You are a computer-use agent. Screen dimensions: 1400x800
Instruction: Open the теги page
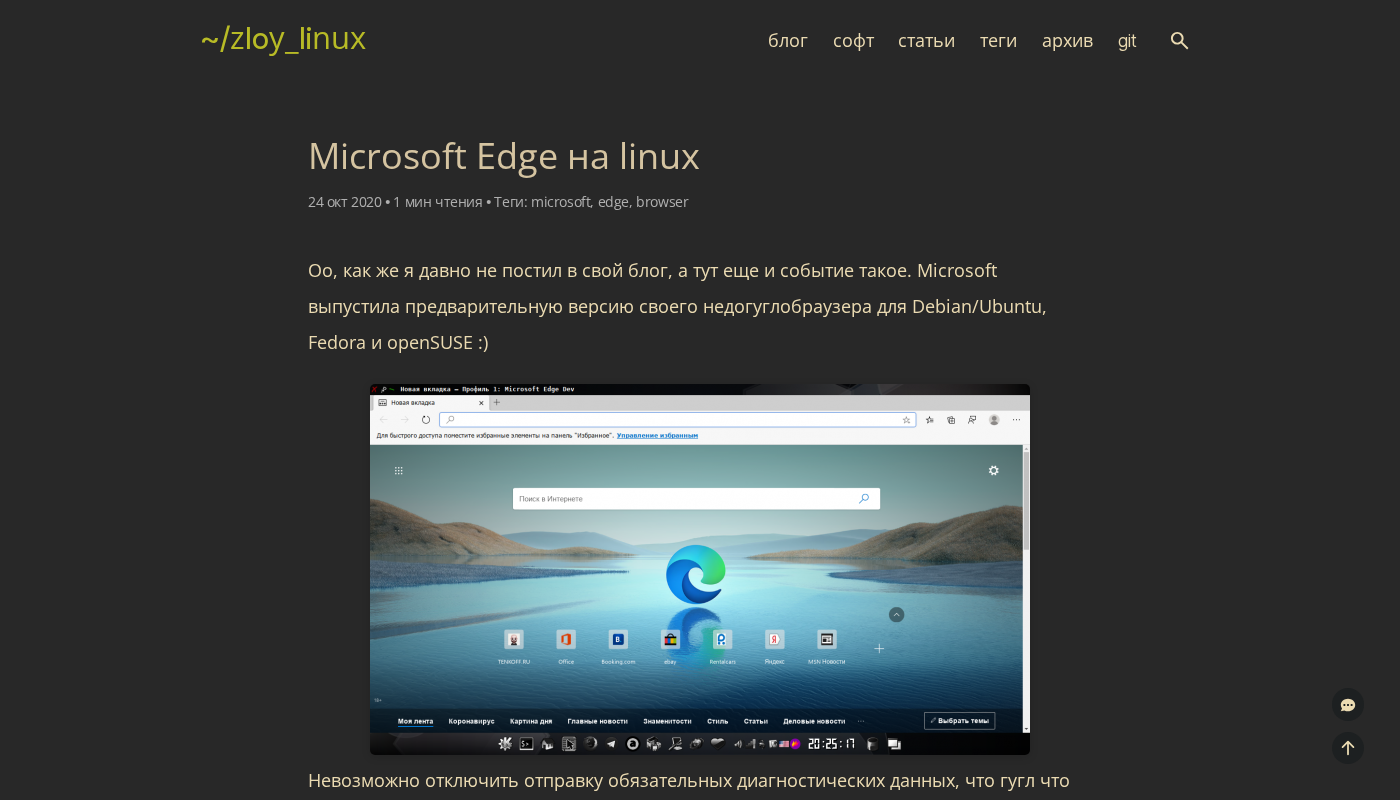point(998,41)
